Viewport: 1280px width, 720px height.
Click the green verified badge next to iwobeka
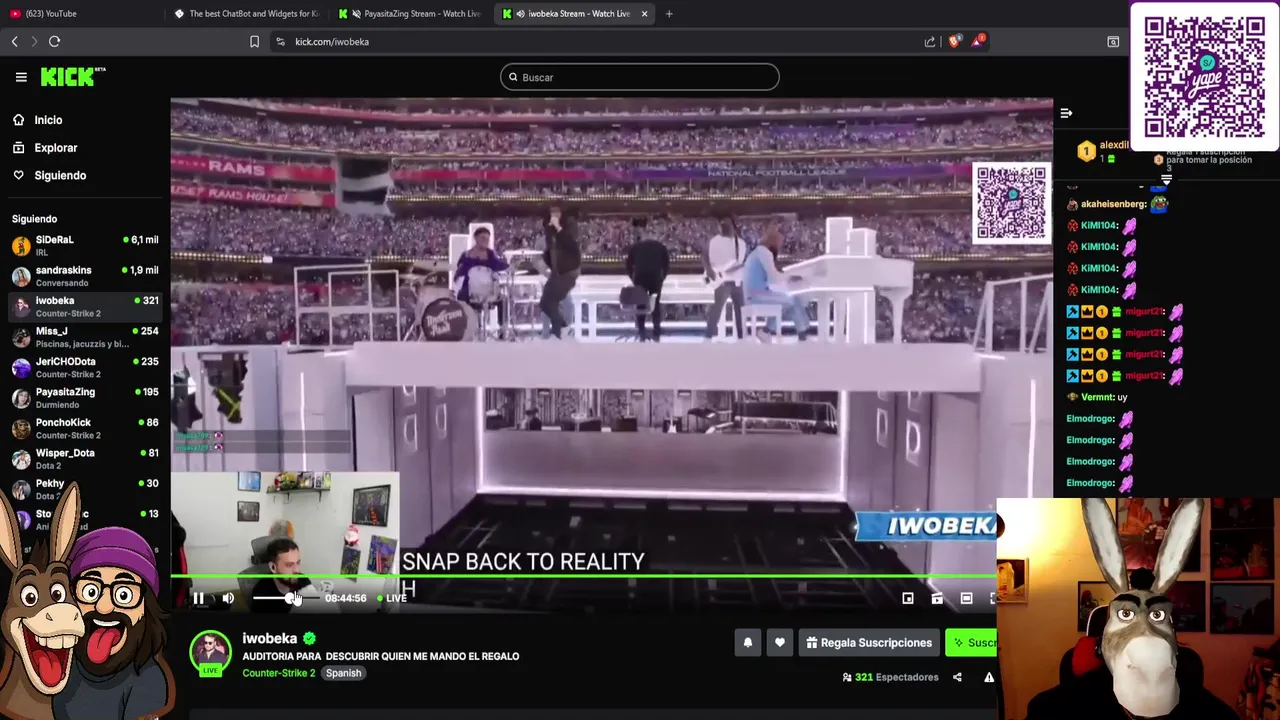click(309, 638)
